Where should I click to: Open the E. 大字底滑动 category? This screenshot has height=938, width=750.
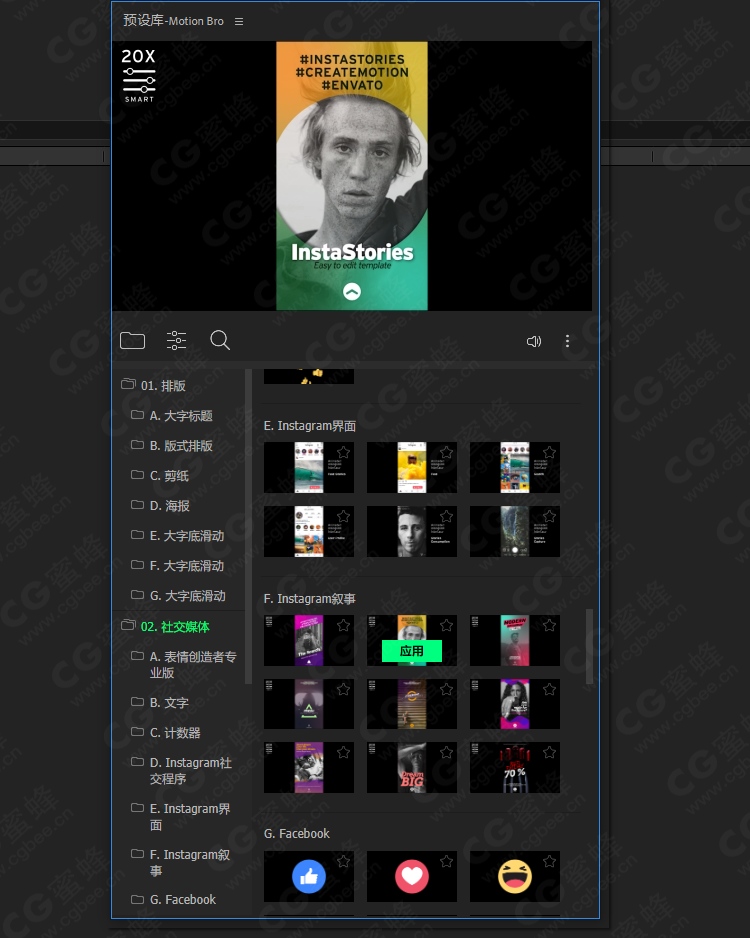pos(187,535)
